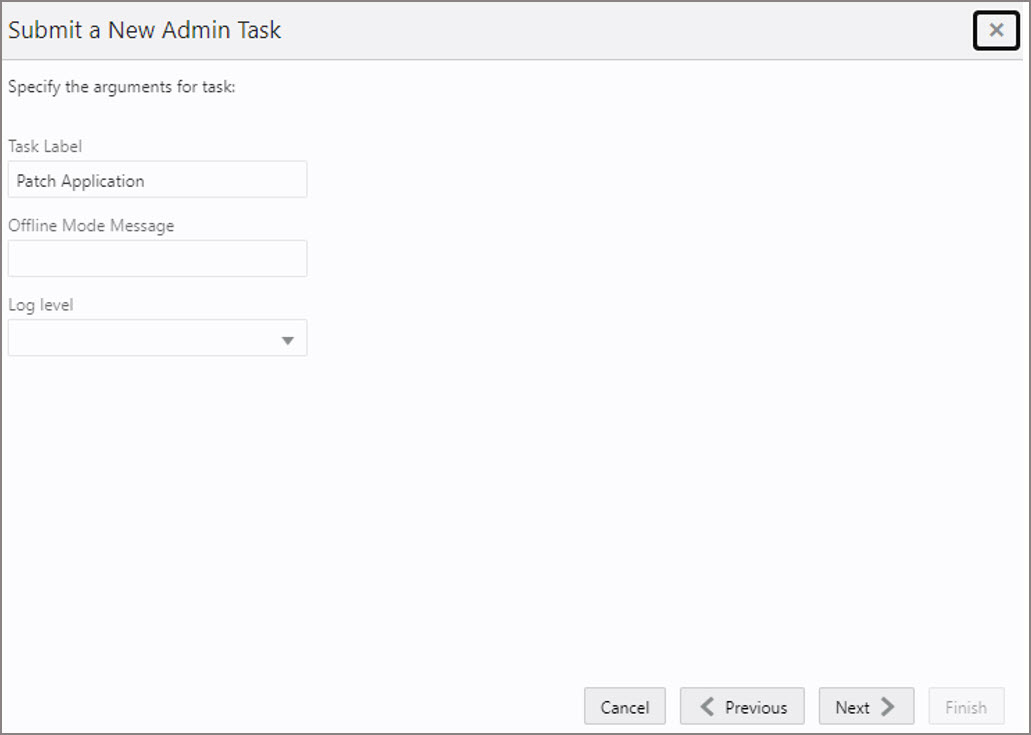Close the Submit a New Admin Task dialog
The width and height of the screenshot is (1031, 735).
pyautogui.click(x=996, y=30)
